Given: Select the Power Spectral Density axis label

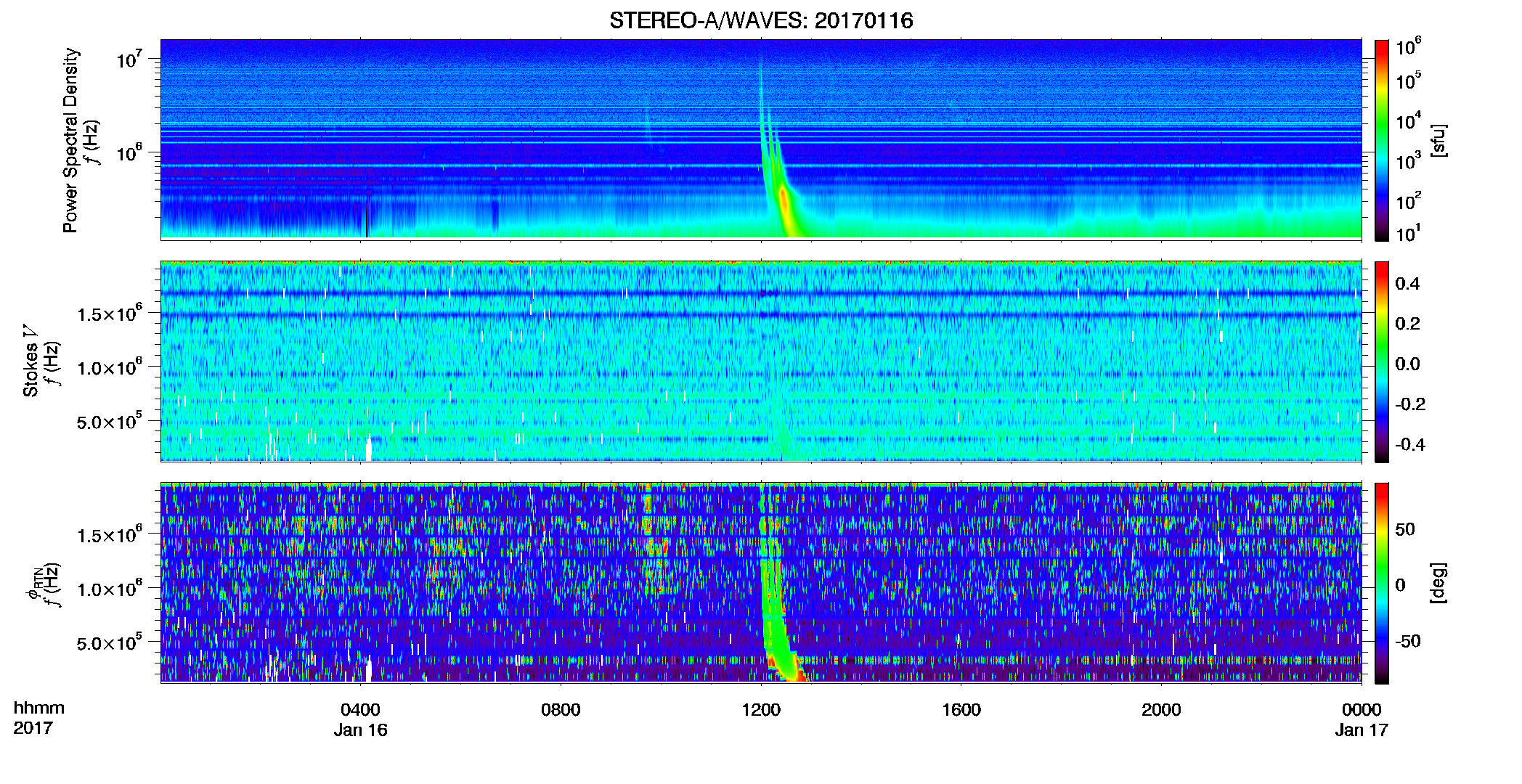Looking at the screenshot, I should (x=70, y=140).
